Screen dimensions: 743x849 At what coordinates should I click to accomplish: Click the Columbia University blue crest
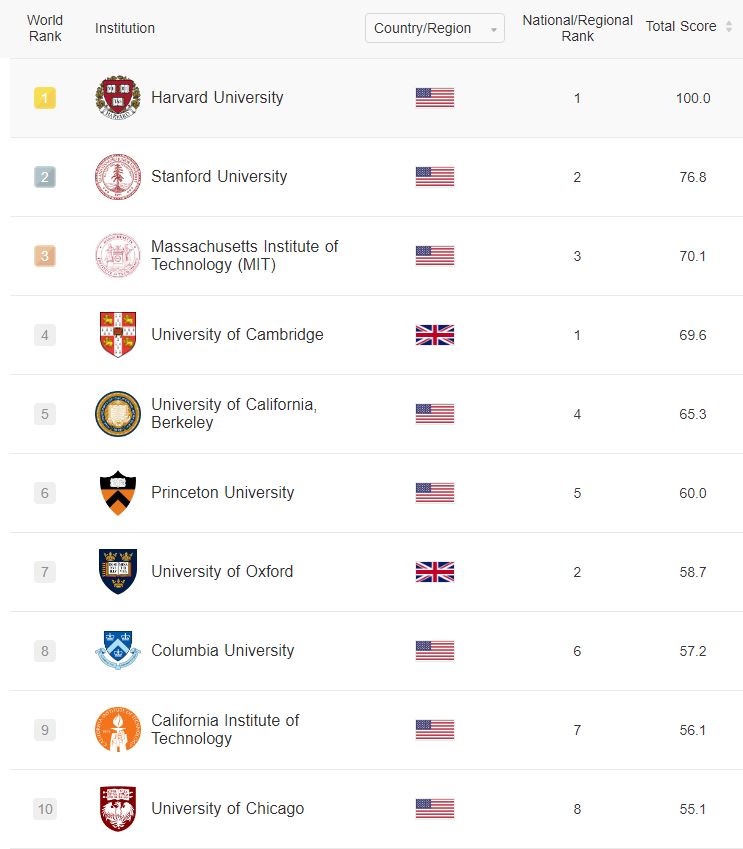(118, 651)
